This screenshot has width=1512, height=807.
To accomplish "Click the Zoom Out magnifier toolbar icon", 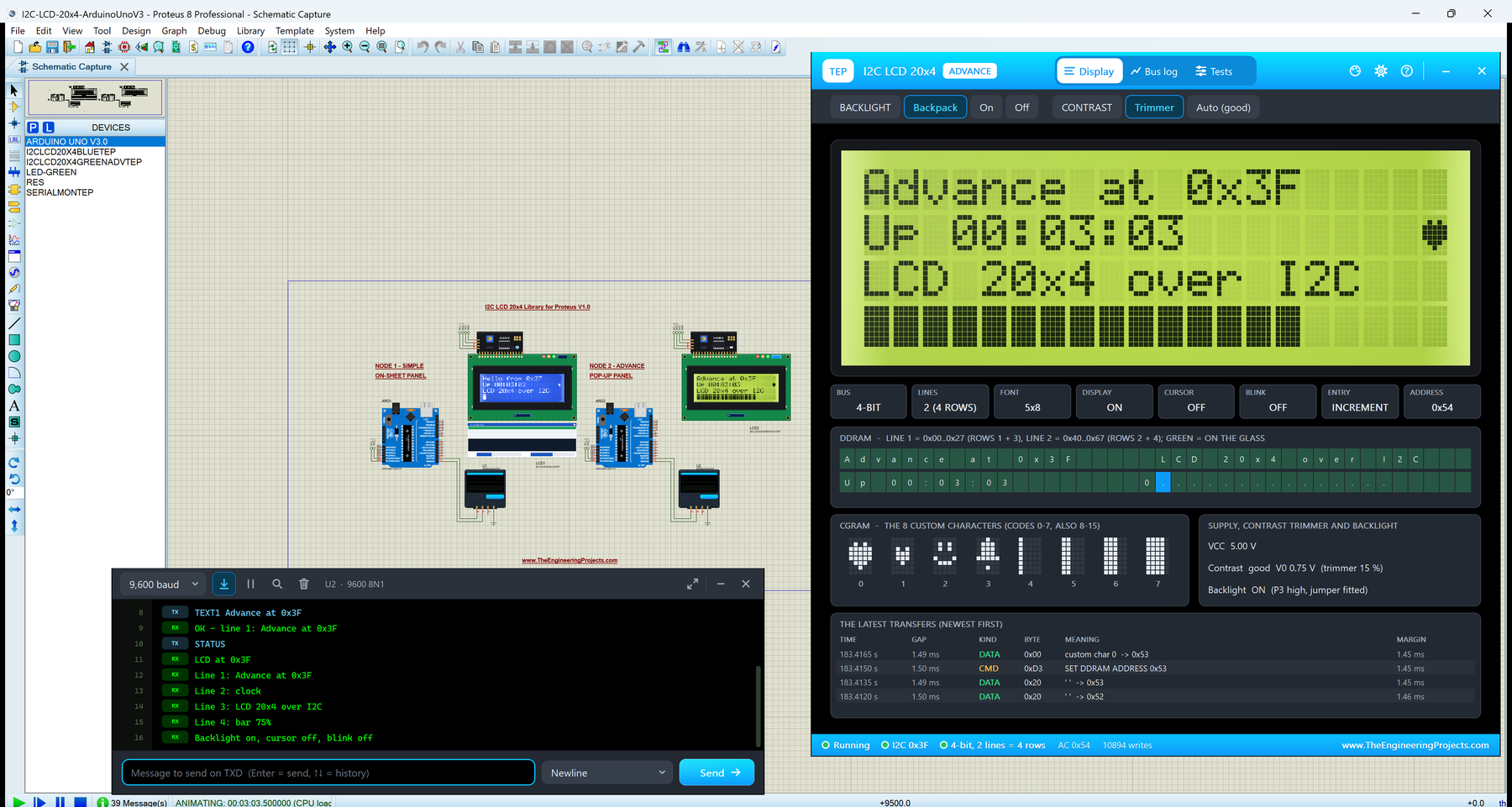I will [x=365, y=47].
